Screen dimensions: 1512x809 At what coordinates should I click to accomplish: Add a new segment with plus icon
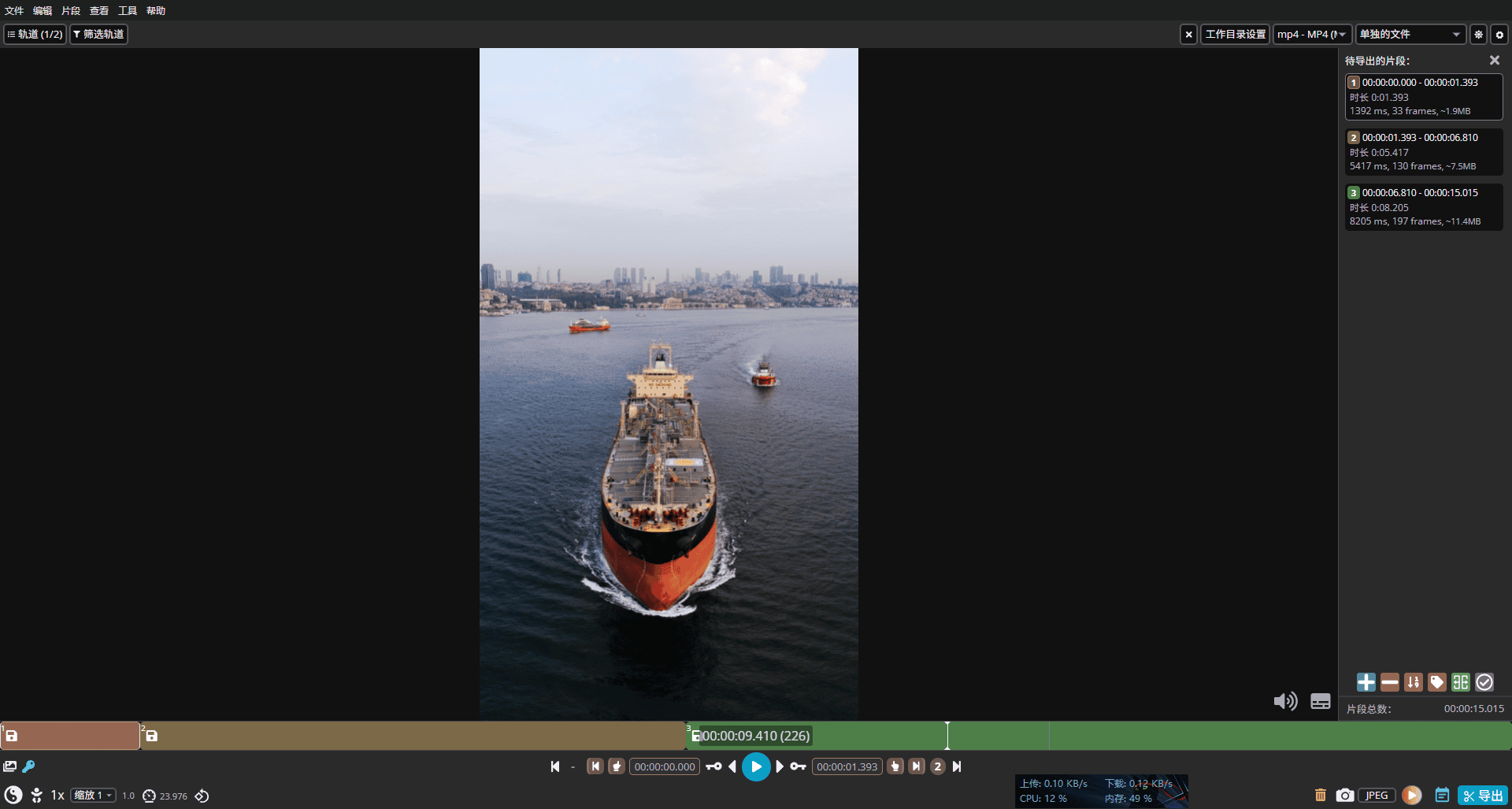tap(1366, 682)
